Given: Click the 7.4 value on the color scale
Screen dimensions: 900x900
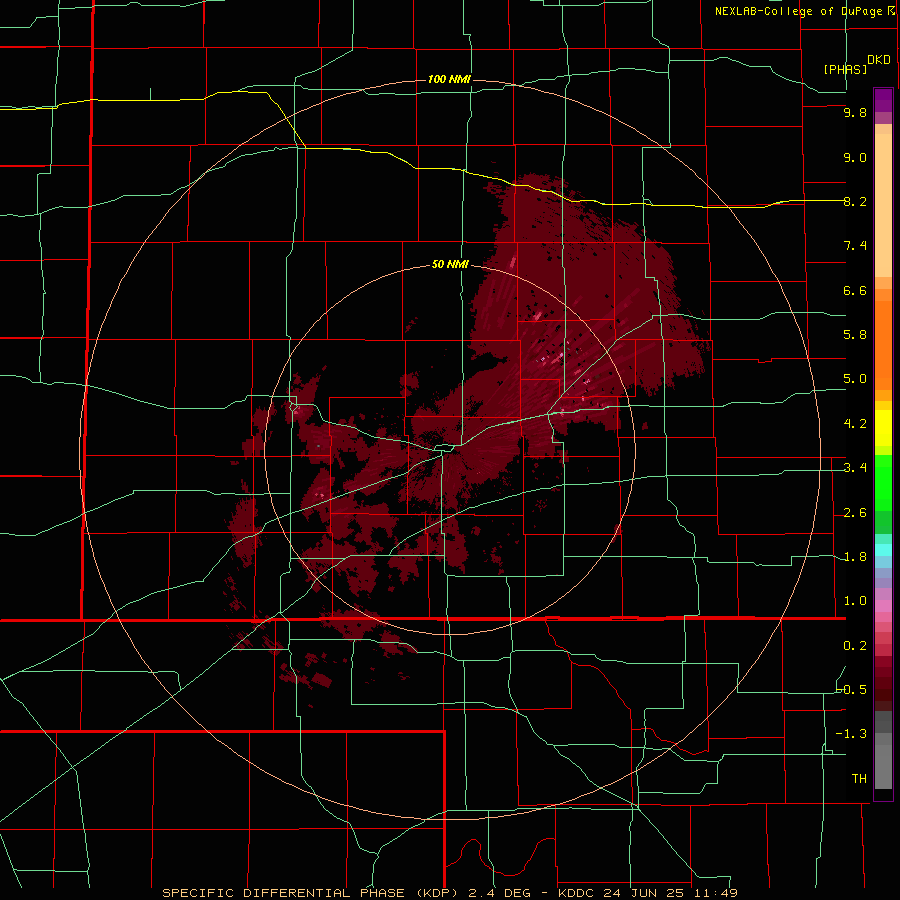Looking at the screenshot, I should click(x=855, y=246).
